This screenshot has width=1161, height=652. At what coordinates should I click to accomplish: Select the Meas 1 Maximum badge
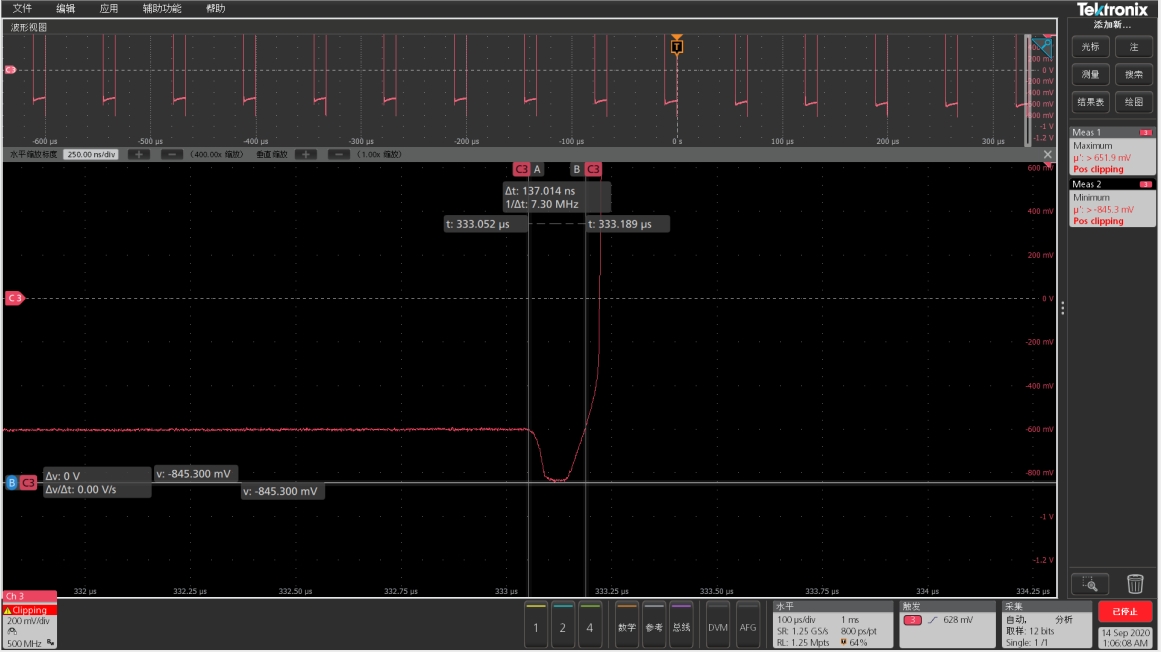pyautogui.click(x=1112, y=150)
